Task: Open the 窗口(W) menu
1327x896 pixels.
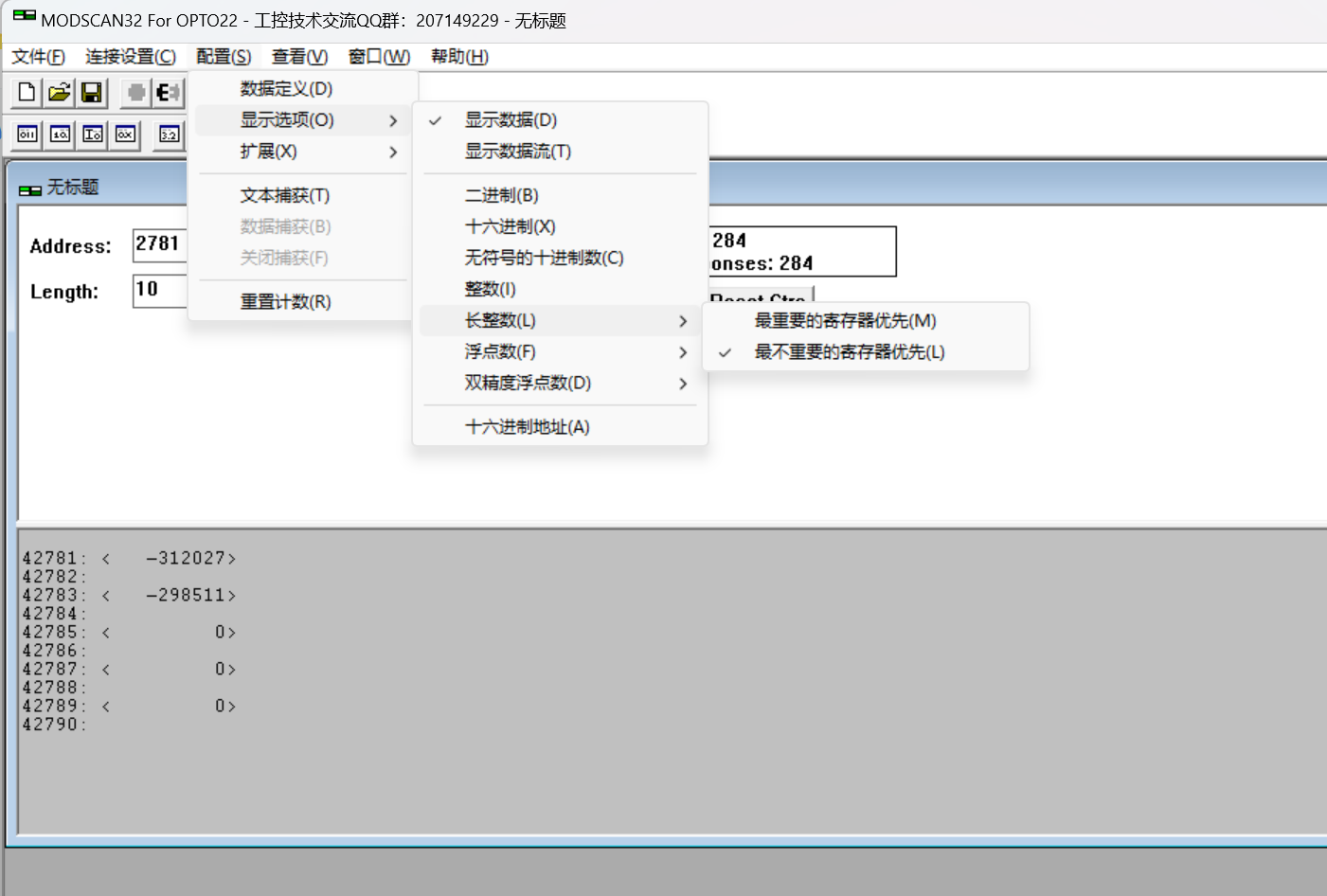Action: (x=379, y=57)
